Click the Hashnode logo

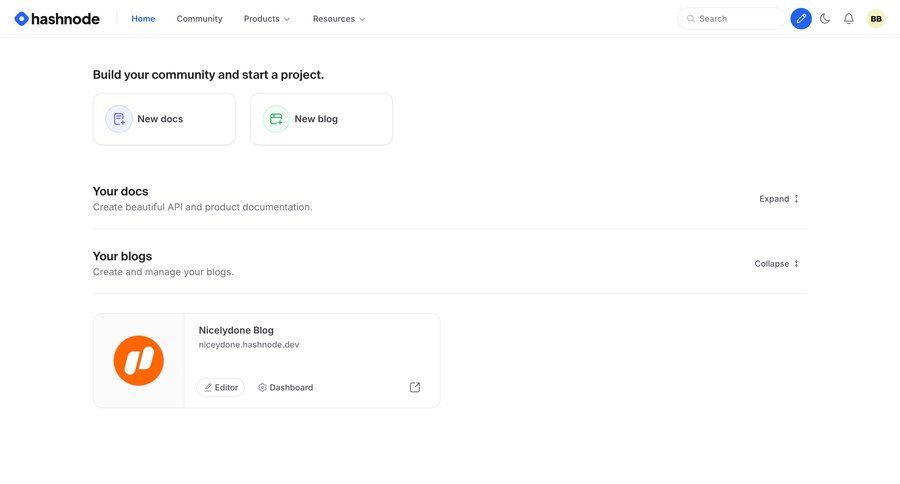pyautogui.click(x=57, y=19)
